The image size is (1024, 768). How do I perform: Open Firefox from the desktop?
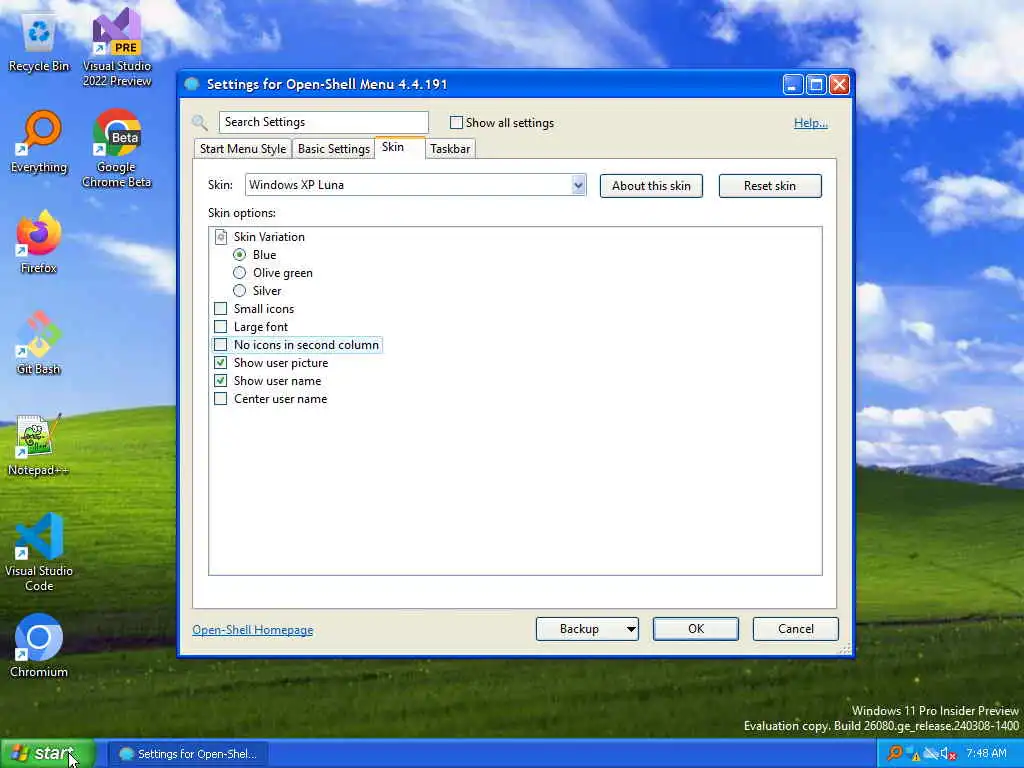pyautogui.click(x=39, y=242)
